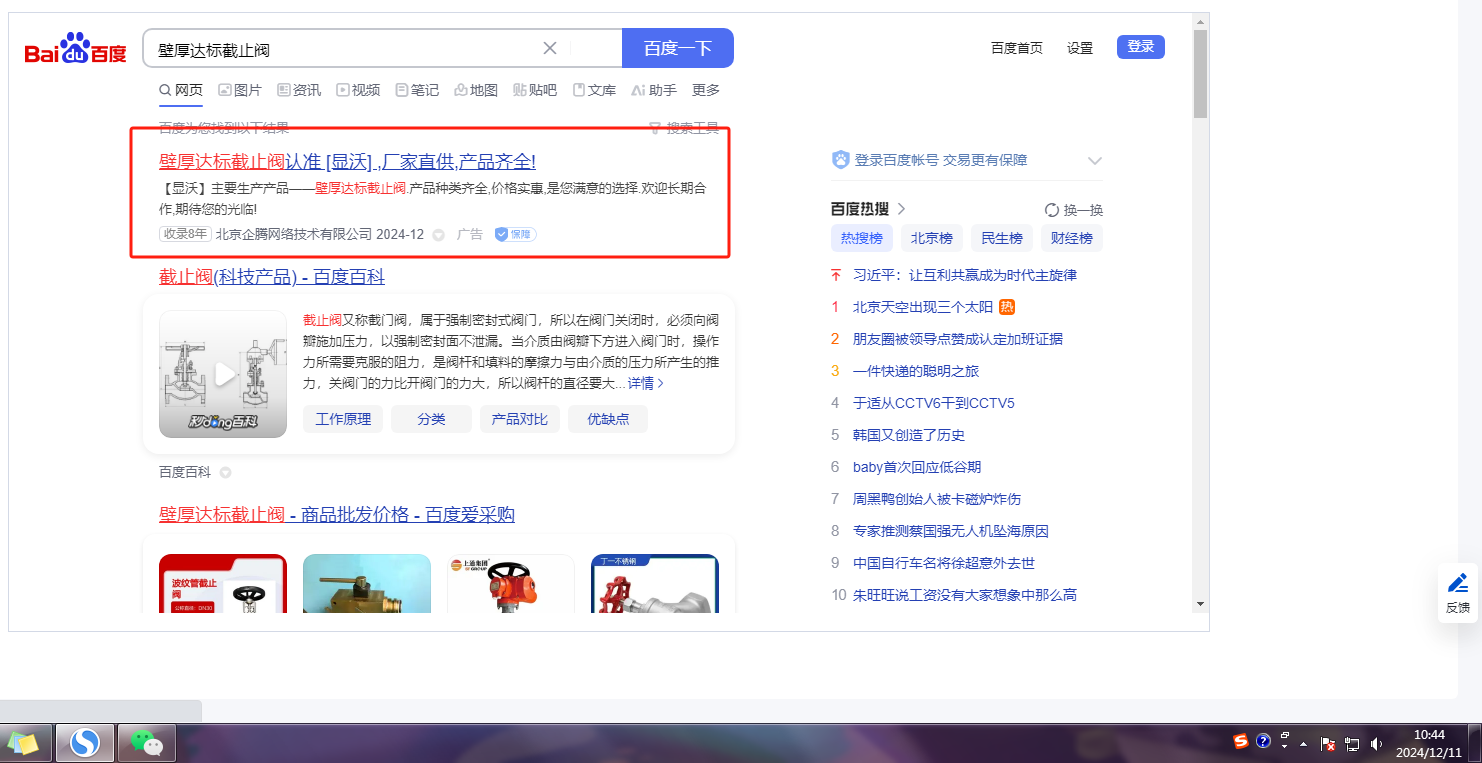Show hidden system tray icons
The width and height of the screenshot is (1482, 763).
click(1303, 744)
